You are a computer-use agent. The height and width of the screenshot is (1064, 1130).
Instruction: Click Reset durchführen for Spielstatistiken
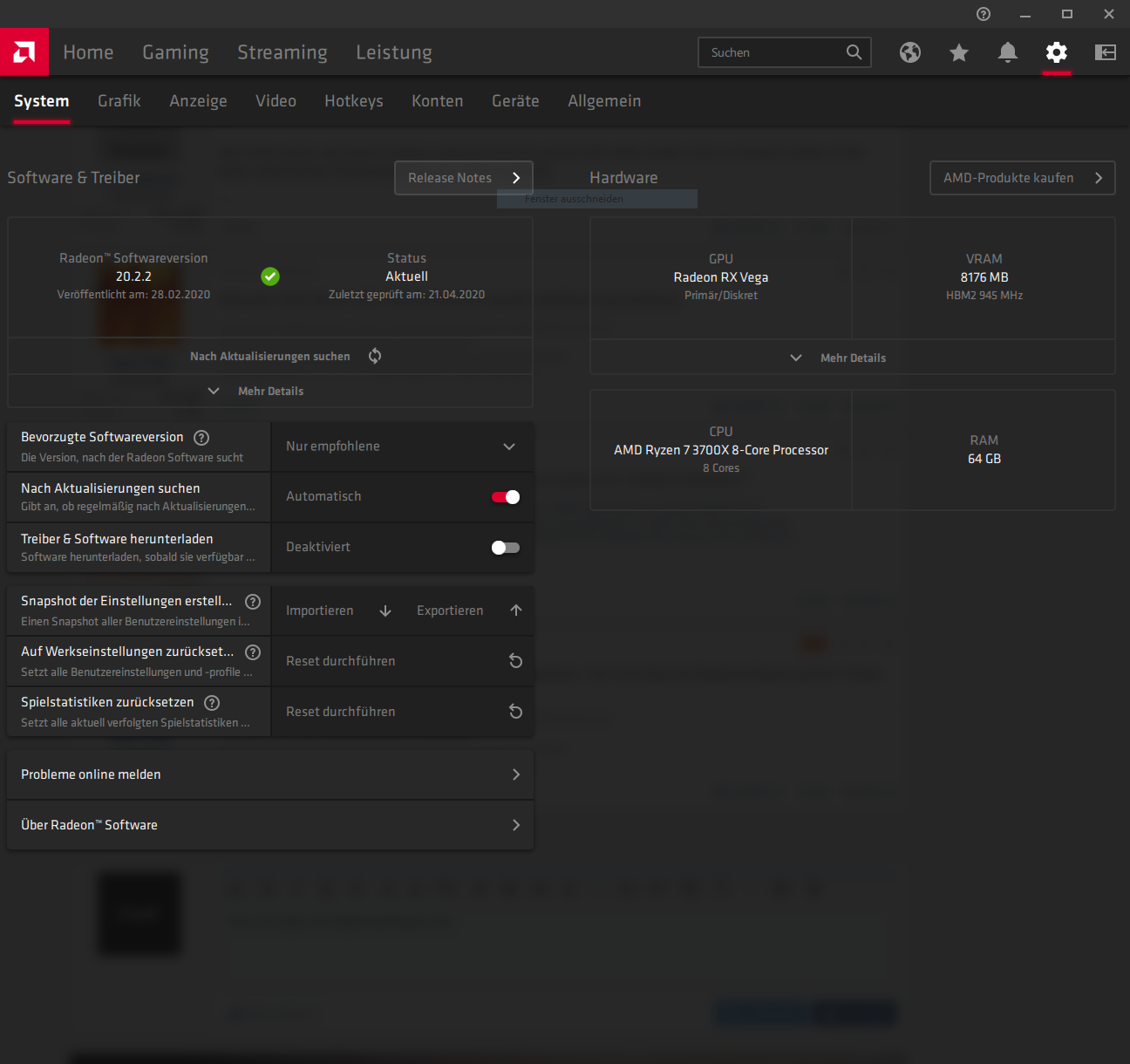(x=402, y=712)
